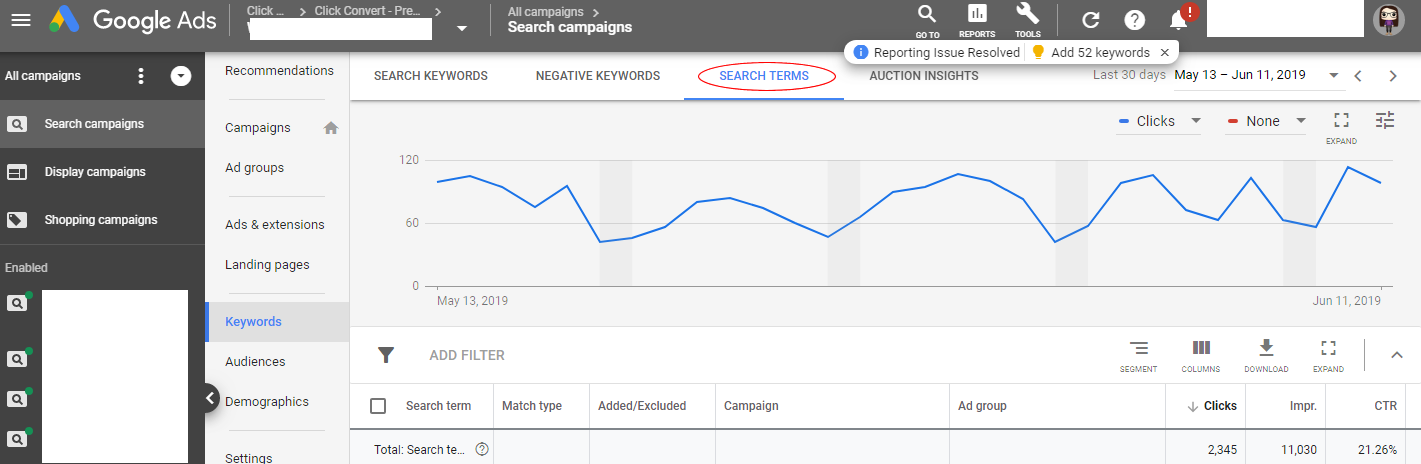Screen dimensions: 1421x464
Task: Sort by Added/Excluded column
Action: (x=642, y=406)
